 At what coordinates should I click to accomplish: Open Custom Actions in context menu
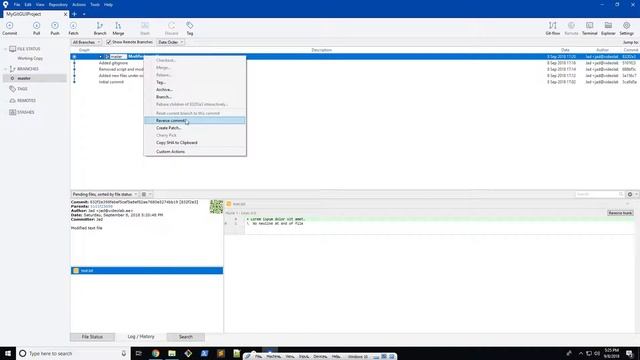coord(195,151)
